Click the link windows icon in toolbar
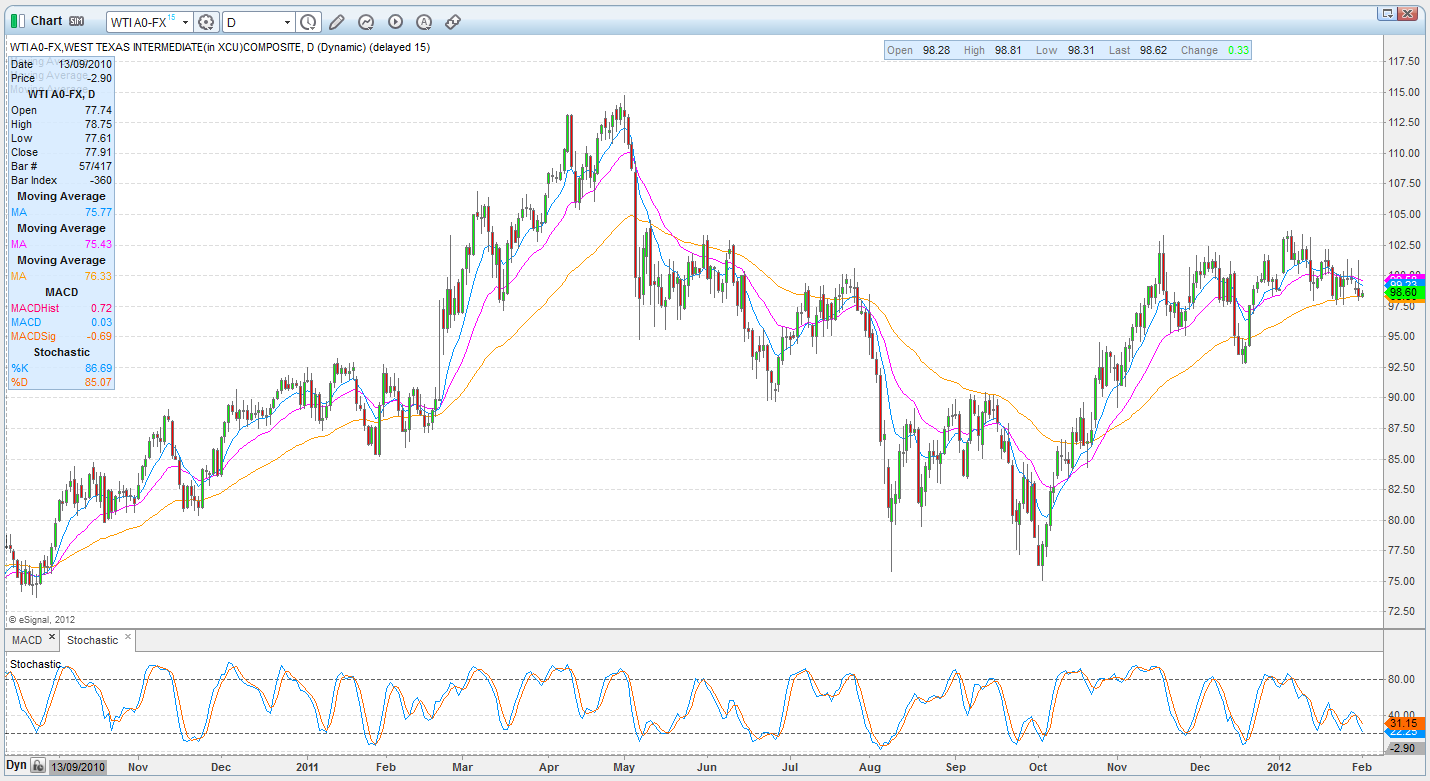Image resolution: width=1430 pixels, height=781 pixels. click(453, 21)
